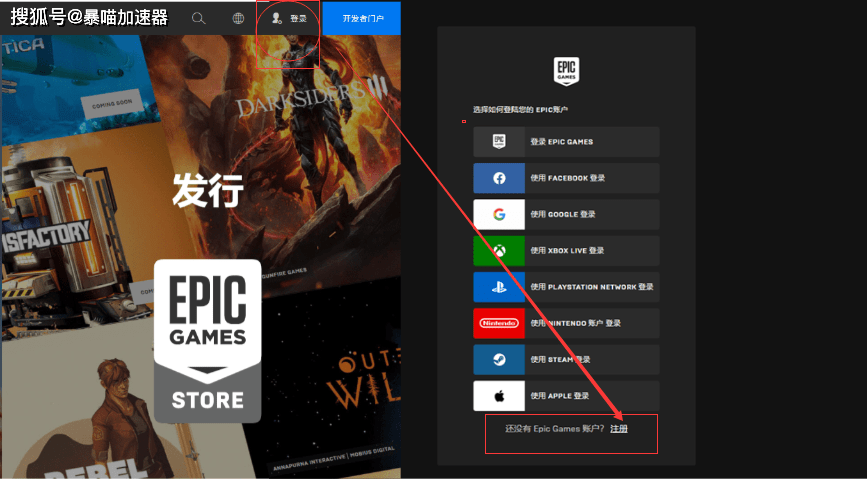The width and height of the screenshot is (867, 479).
Task: Click the Xbox Live logo icon
Action: pyautogui.click(x=499, y=250)
